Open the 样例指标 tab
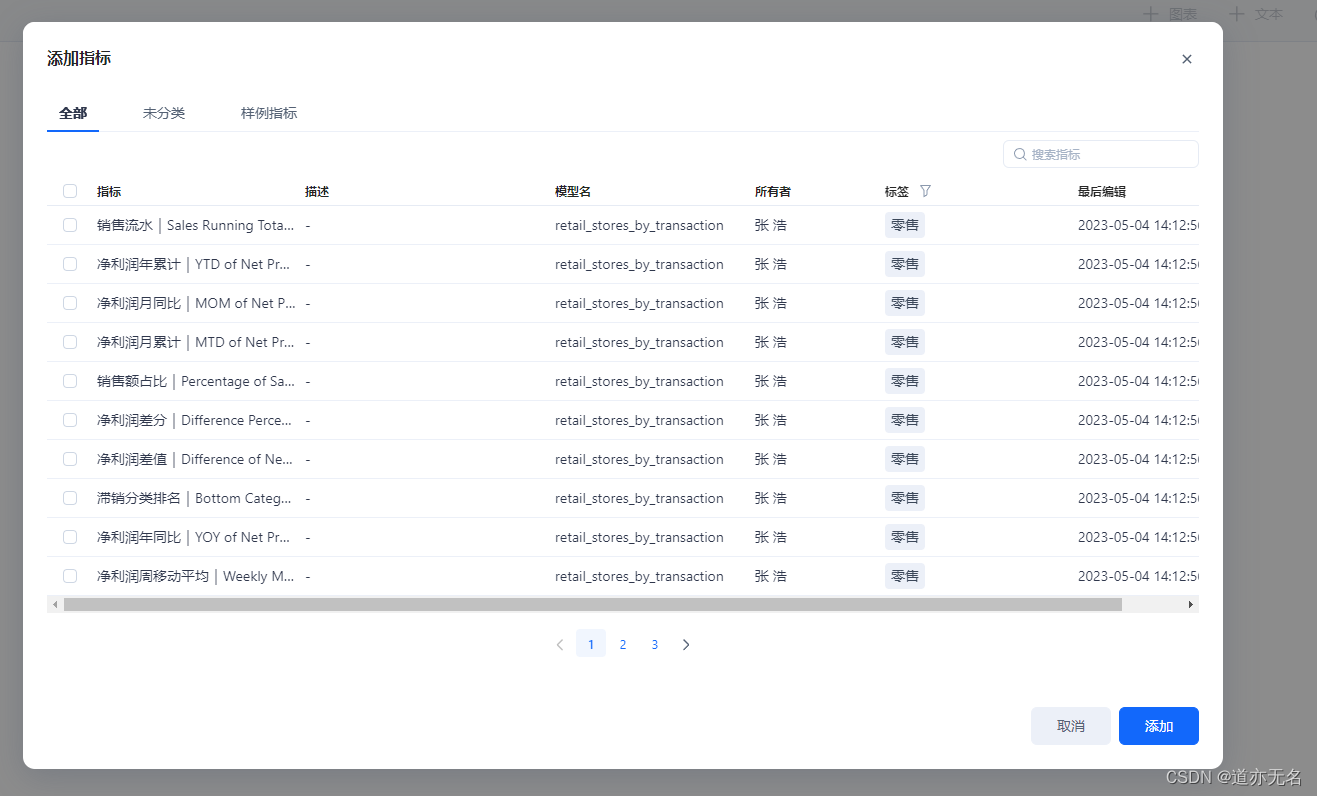Image resolution: width=1317 pixels, height=796 pixels. coord(269,113)
